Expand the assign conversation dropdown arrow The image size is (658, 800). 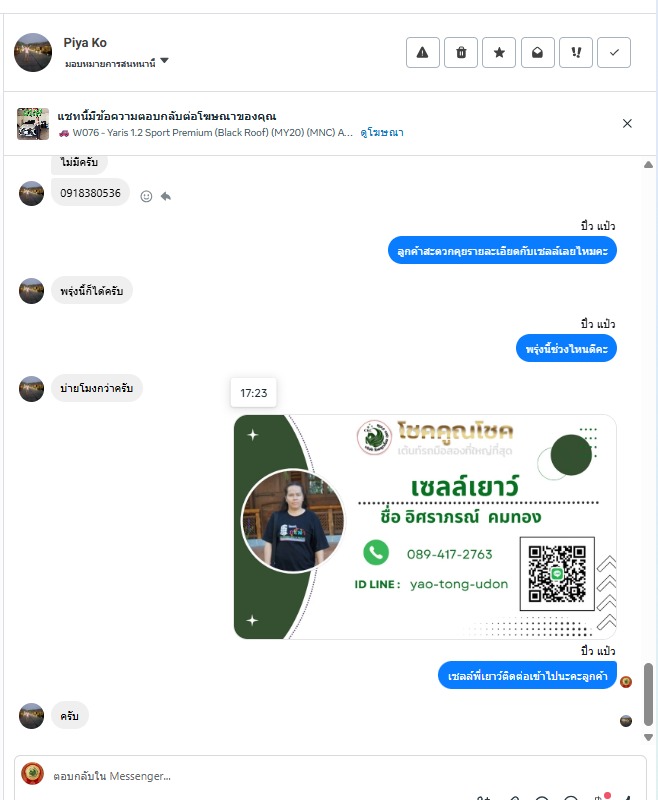[x=164, y=61]
